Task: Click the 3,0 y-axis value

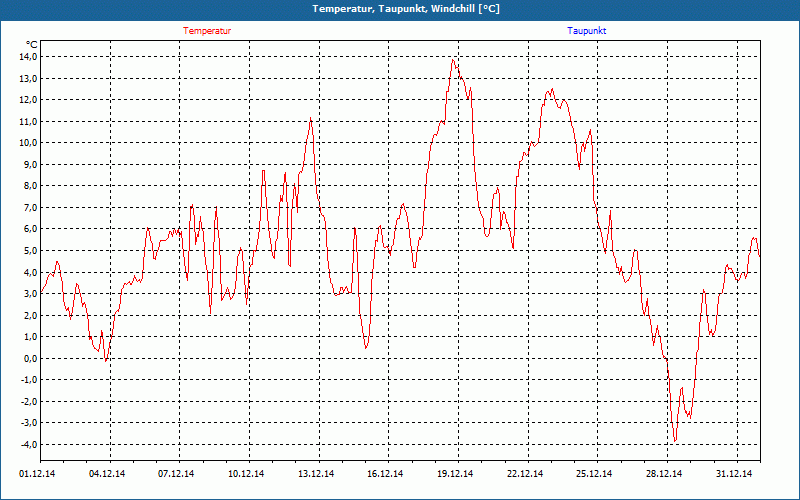Action: tap(31, 293)
